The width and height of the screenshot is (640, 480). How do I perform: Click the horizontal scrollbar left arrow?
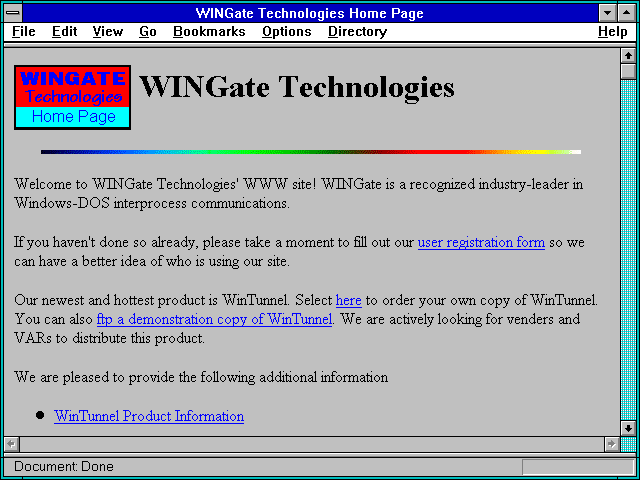point(12,444)
